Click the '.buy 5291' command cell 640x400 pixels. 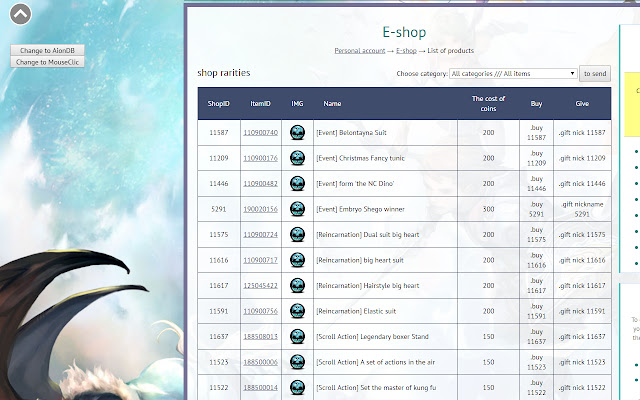coord(536,209)
